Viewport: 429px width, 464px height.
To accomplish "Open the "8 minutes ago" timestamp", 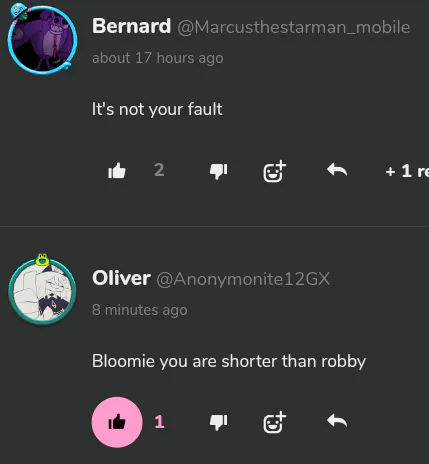I will click(x=140, y=310).
